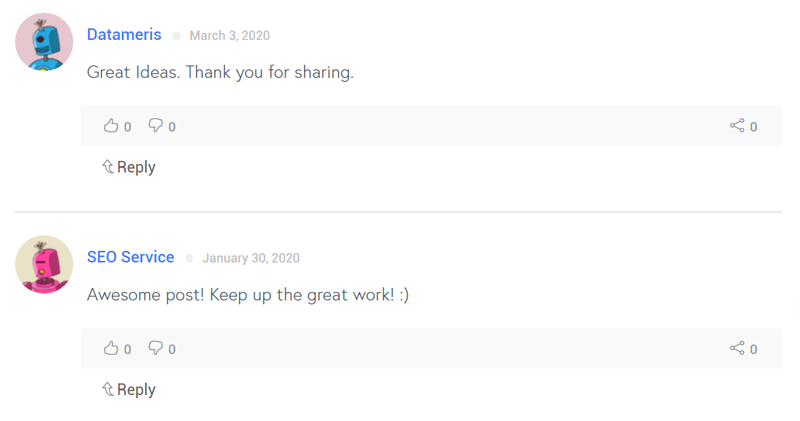Dislike the SEO Service comment with thumbs down
The height and width of the screenshot is (421, 800).
click(156, 348)
